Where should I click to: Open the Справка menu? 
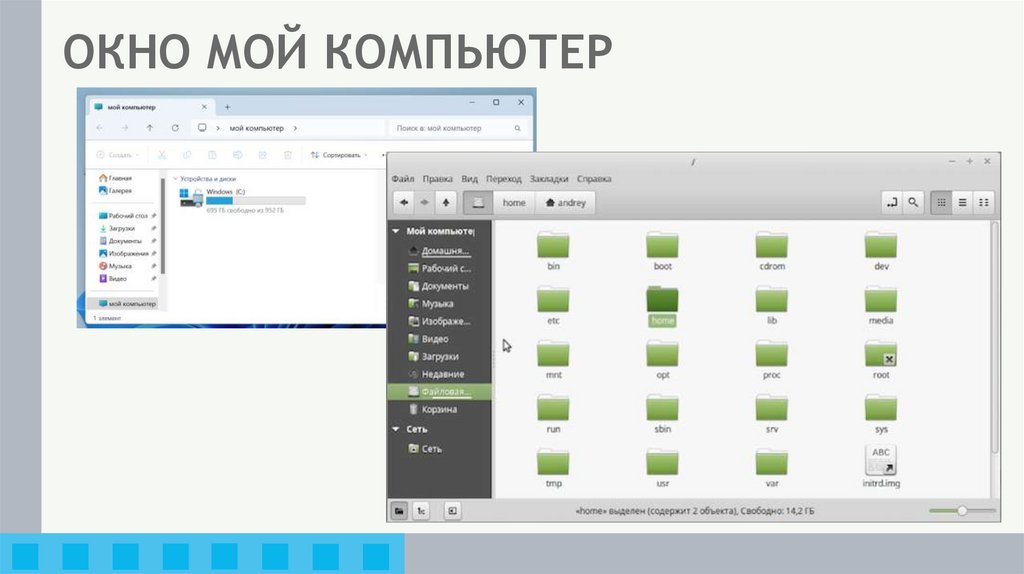point(594,178)
